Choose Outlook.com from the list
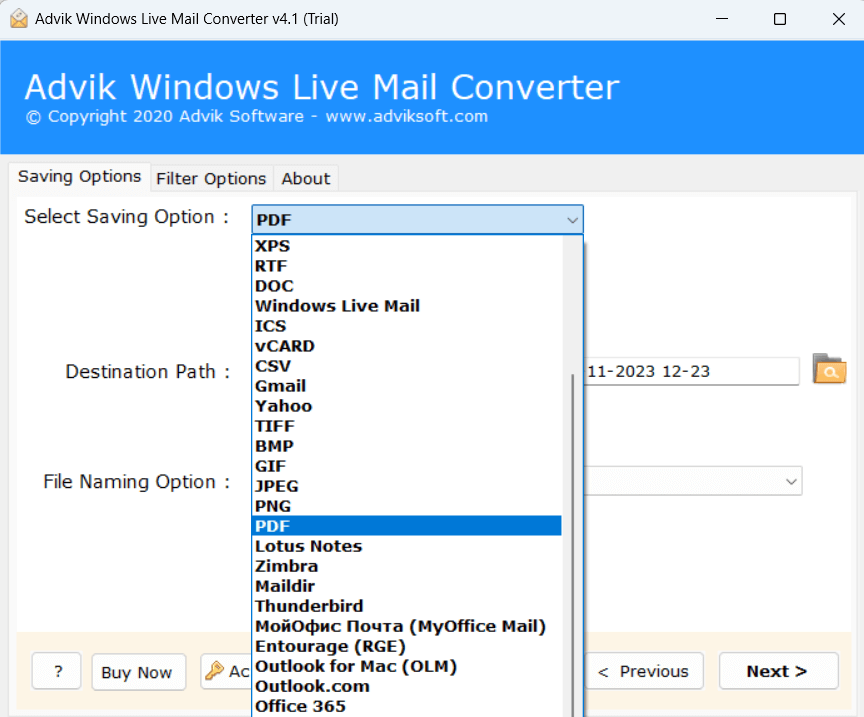This screenshot has width=864, height=717. (x=407, y=686)
